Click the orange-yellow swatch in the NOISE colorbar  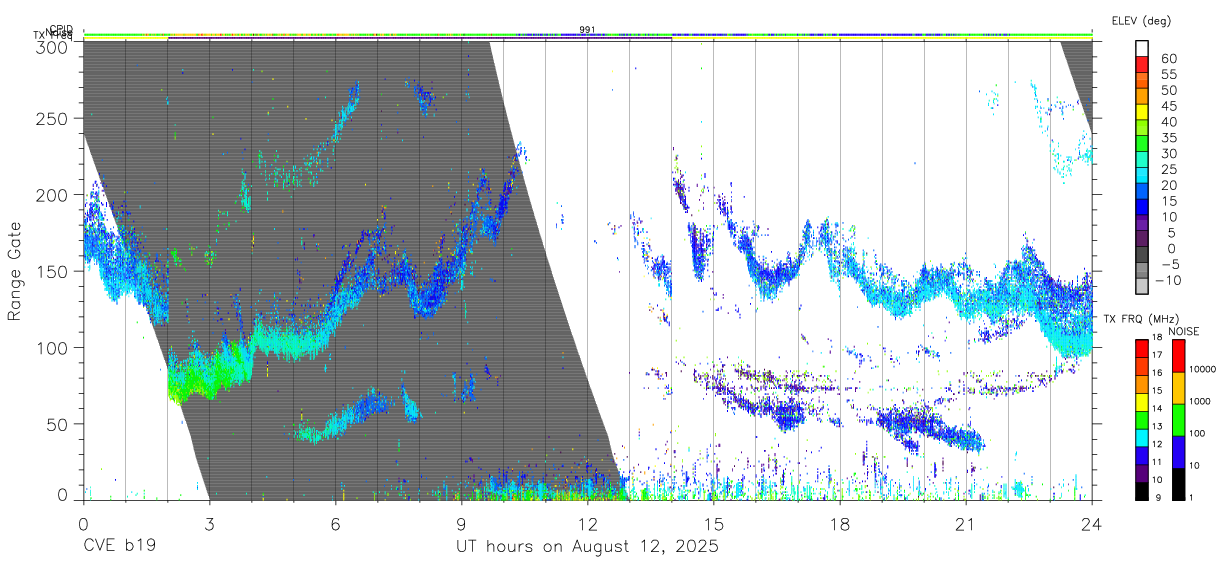pos(1178,388)
